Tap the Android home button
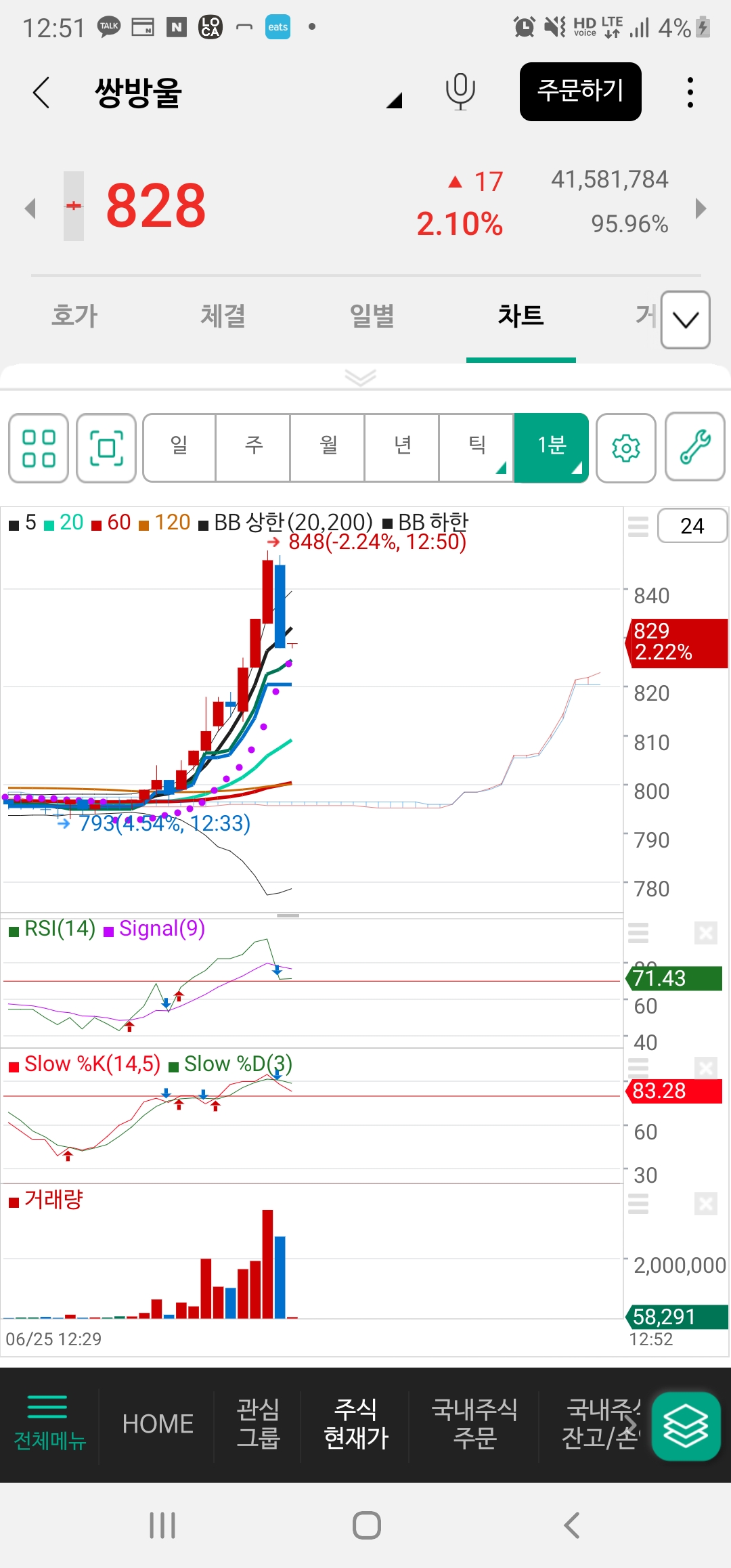Viewport: 731px width, 1568px height. pyautogui.click(x=366, y=1525)
